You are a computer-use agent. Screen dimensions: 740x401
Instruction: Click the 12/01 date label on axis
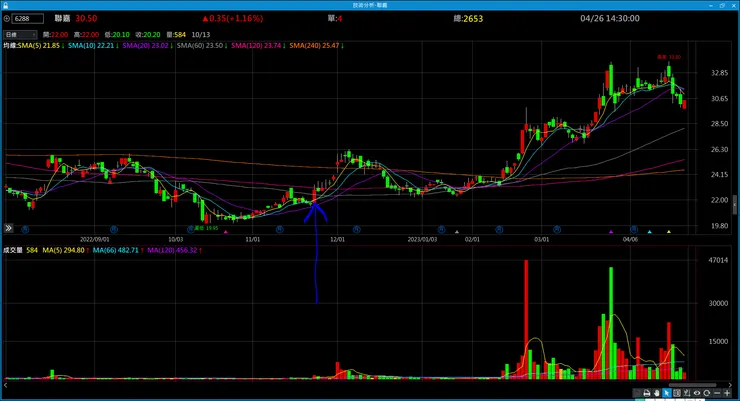pos(337,239)
